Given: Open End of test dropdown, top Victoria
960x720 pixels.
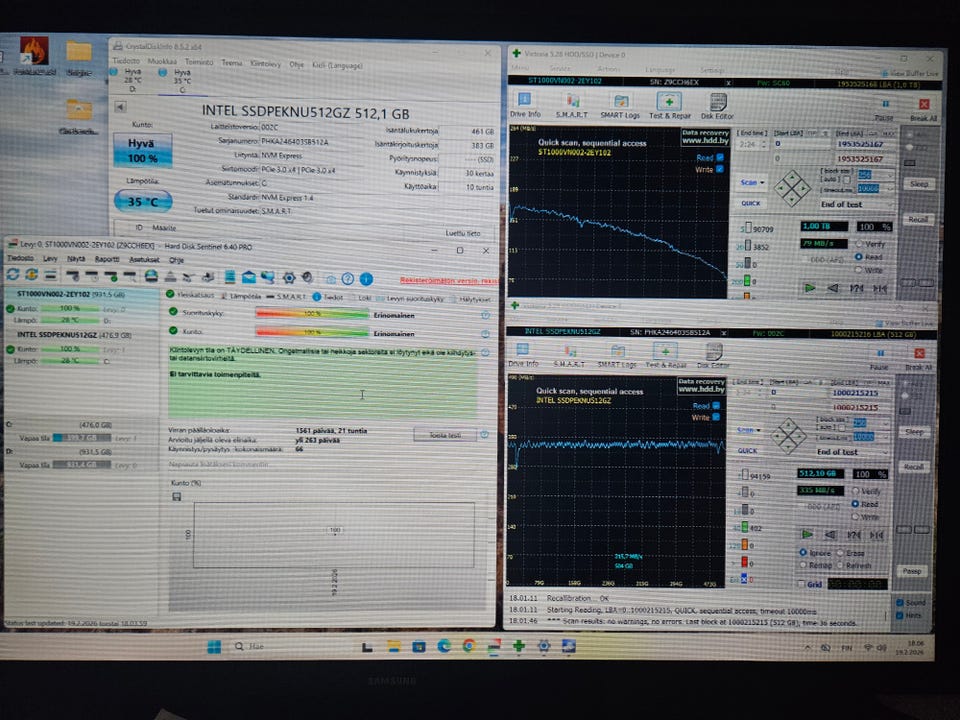Looking at the screenshot, I should point(856,204).
